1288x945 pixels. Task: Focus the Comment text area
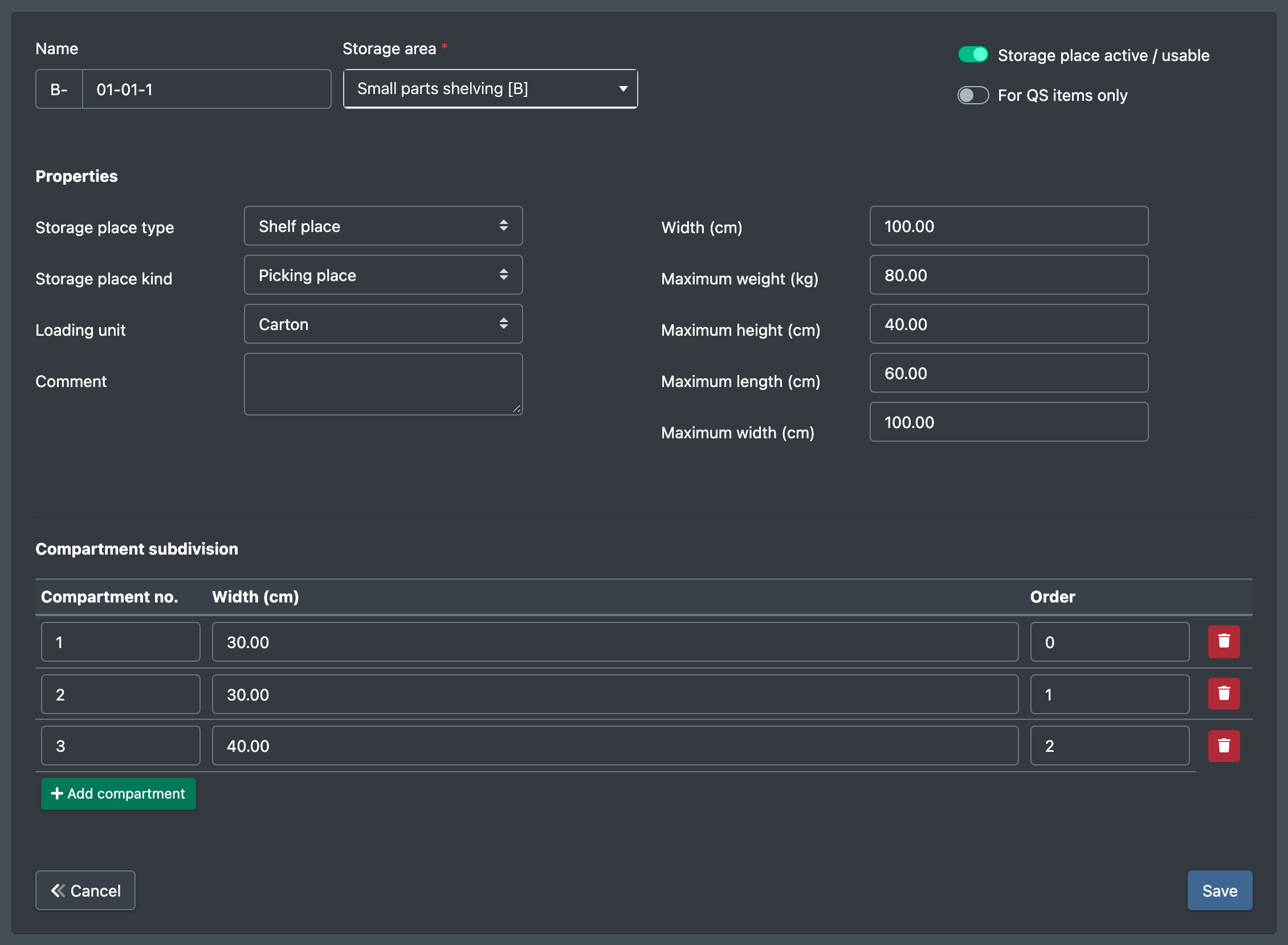point(383,384)
